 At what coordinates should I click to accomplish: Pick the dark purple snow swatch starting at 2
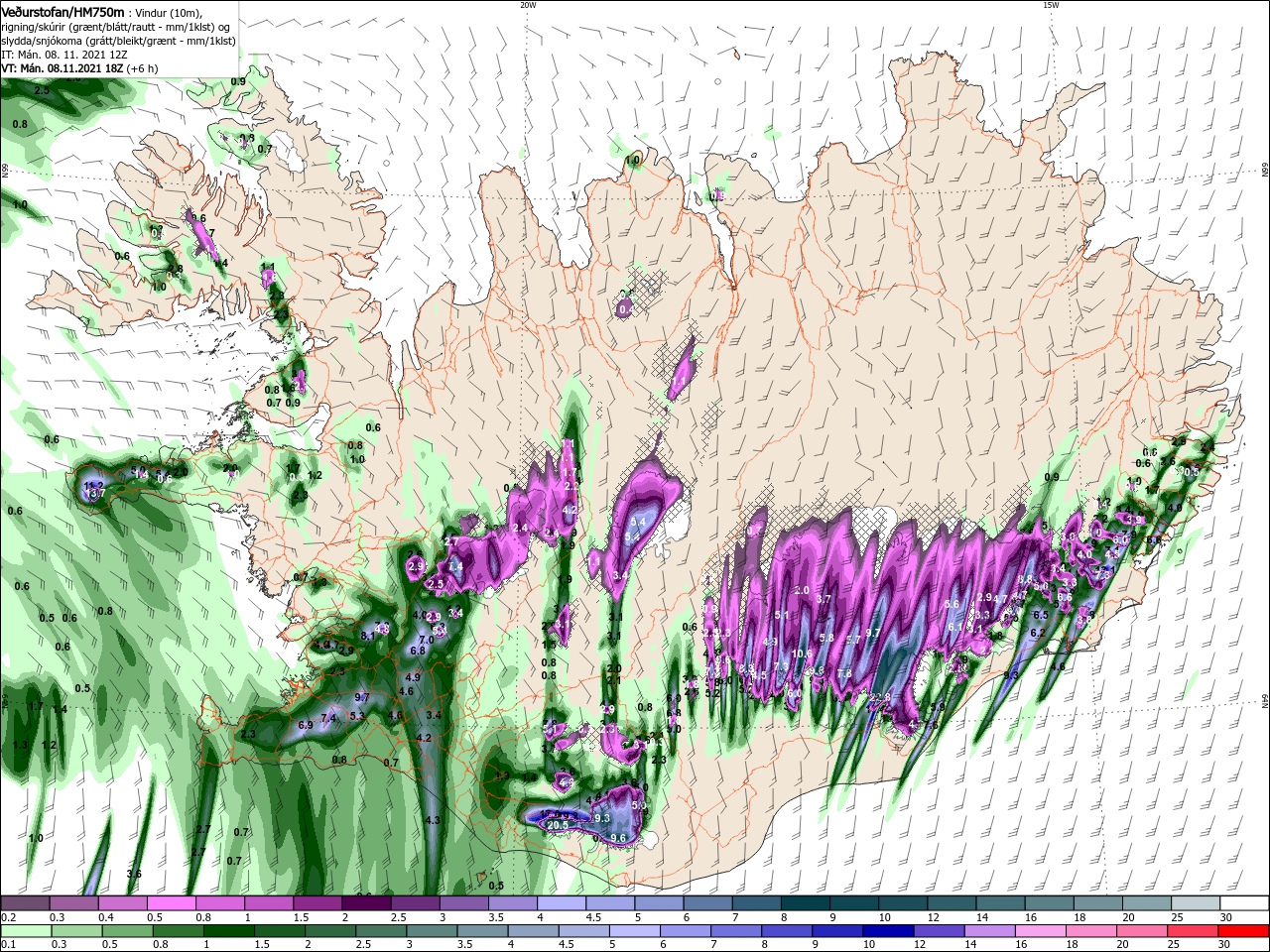[x=367, y=903]
